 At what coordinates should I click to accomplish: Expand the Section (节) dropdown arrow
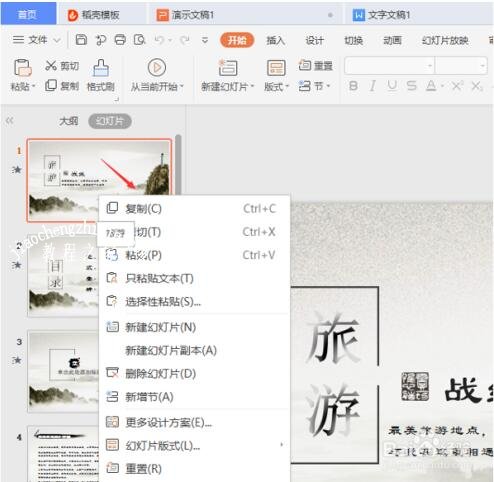(328, 86)
